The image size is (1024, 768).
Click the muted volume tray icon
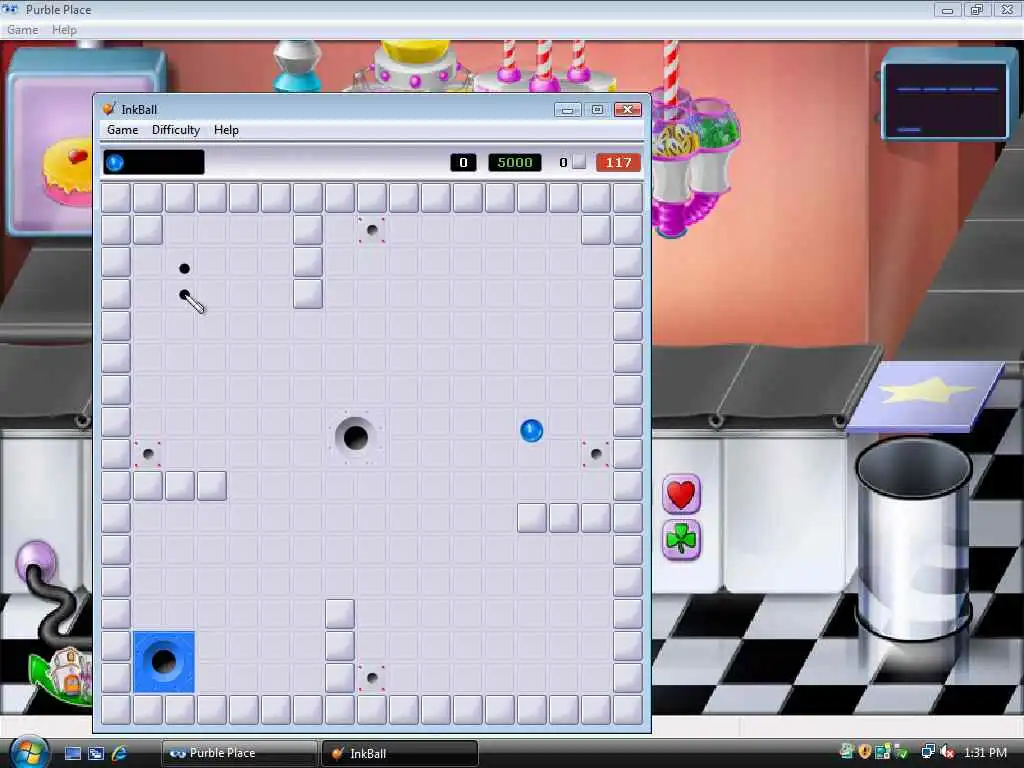tap(947, 752)
